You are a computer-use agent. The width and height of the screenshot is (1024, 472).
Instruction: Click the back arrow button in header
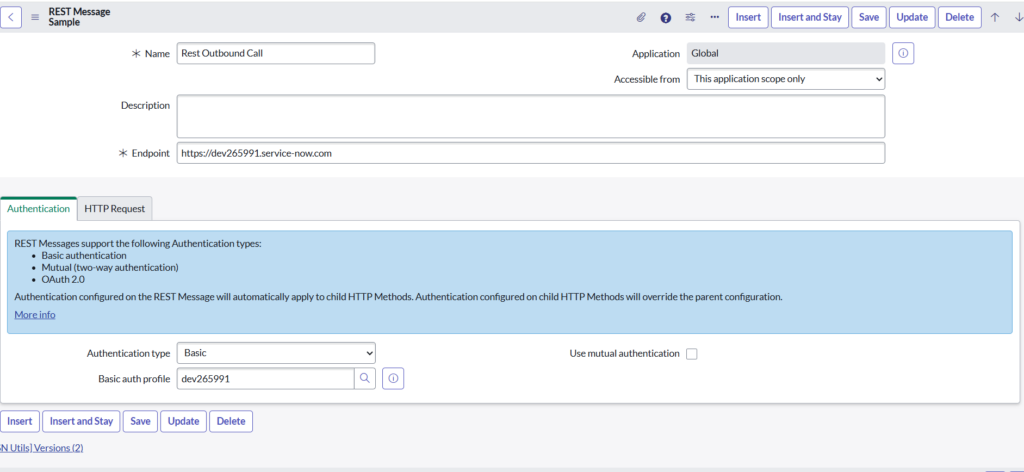(x=10, y=17)
